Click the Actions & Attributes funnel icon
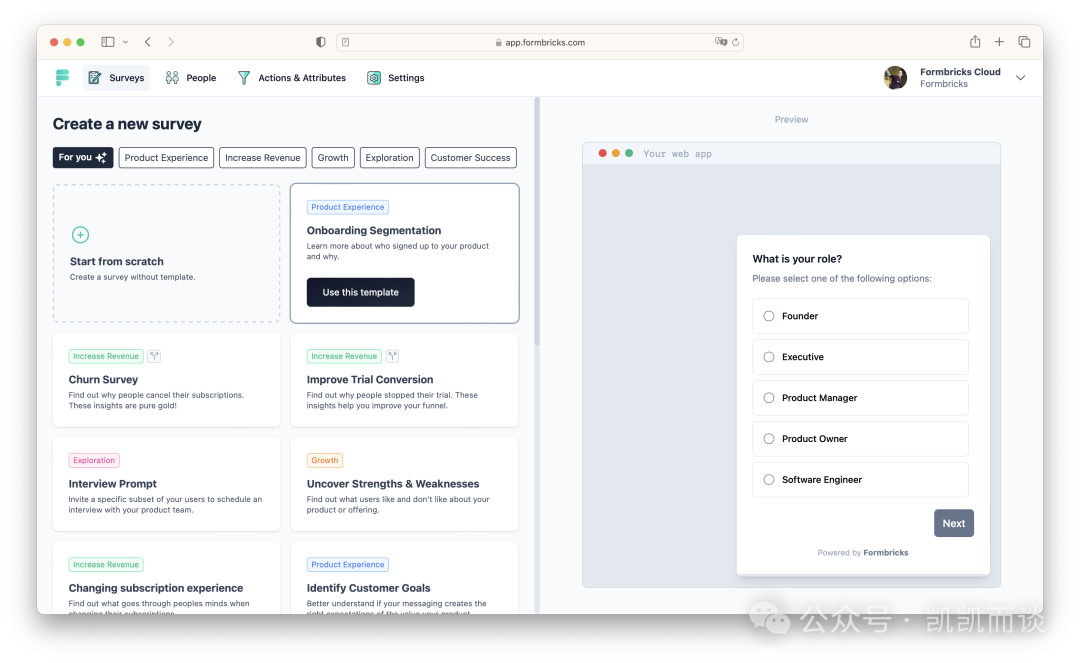The height and width of the screenshot is (663, 1080). click(x=244, y=78)
